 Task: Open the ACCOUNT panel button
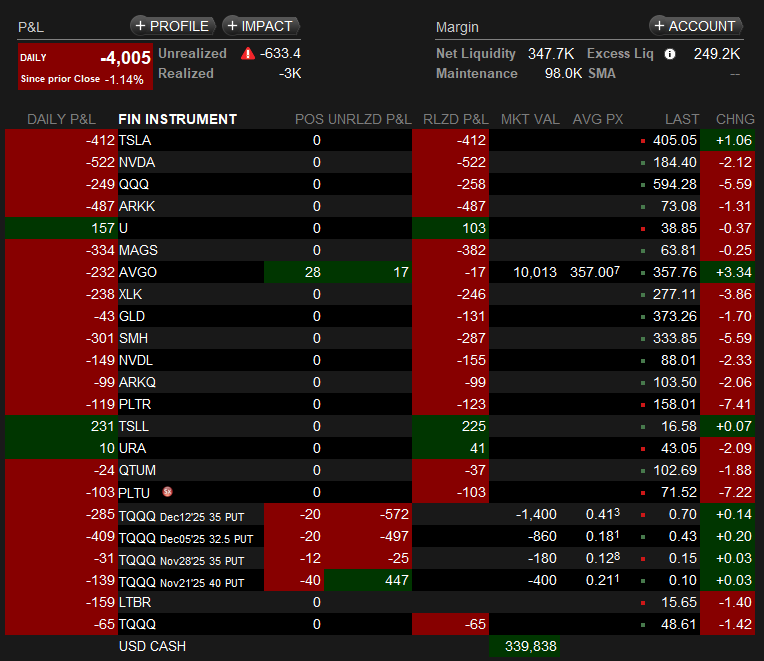pos(695,26)
